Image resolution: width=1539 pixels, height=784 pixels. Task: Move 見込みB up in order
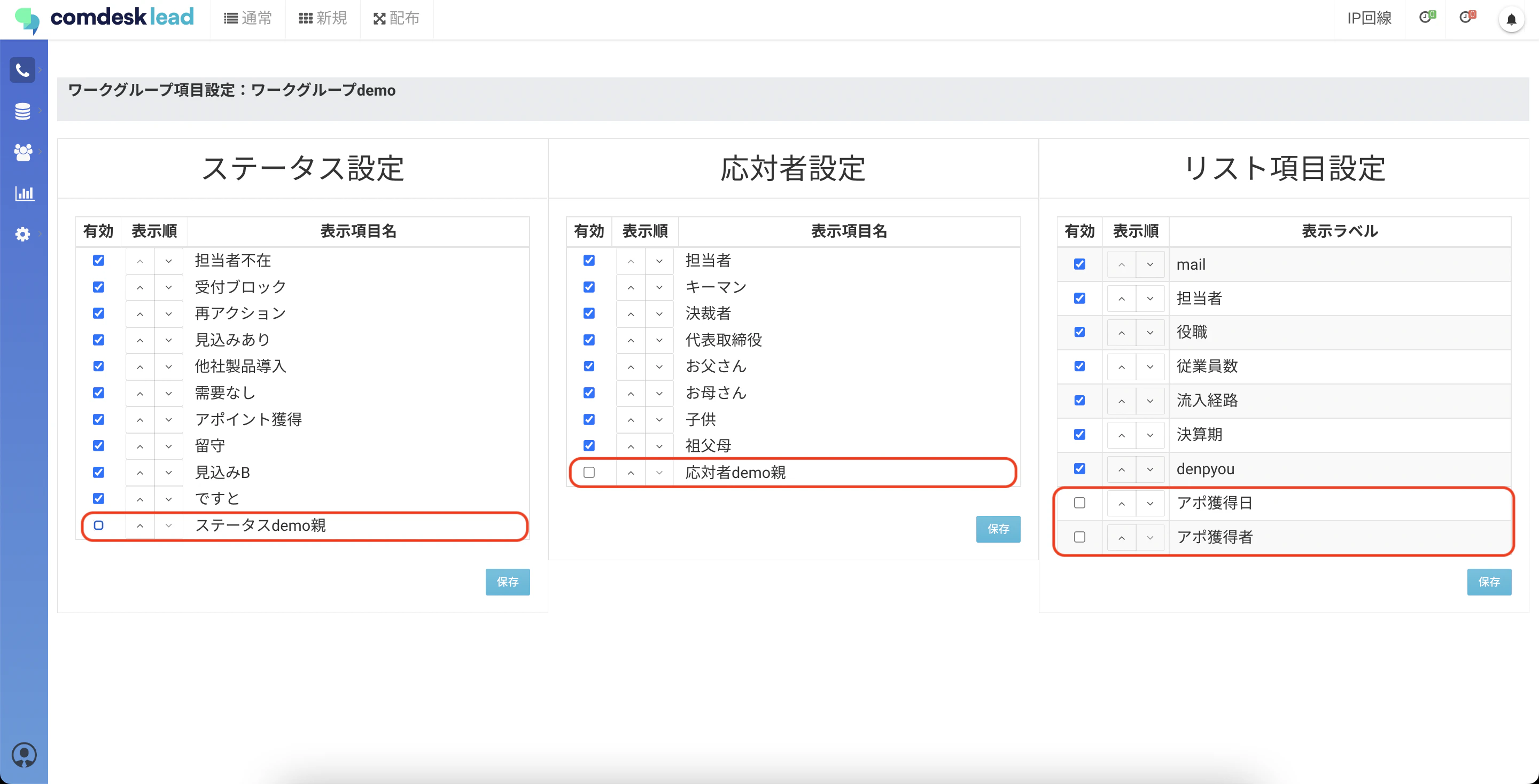pyautogui.click(x=140, y=472)
